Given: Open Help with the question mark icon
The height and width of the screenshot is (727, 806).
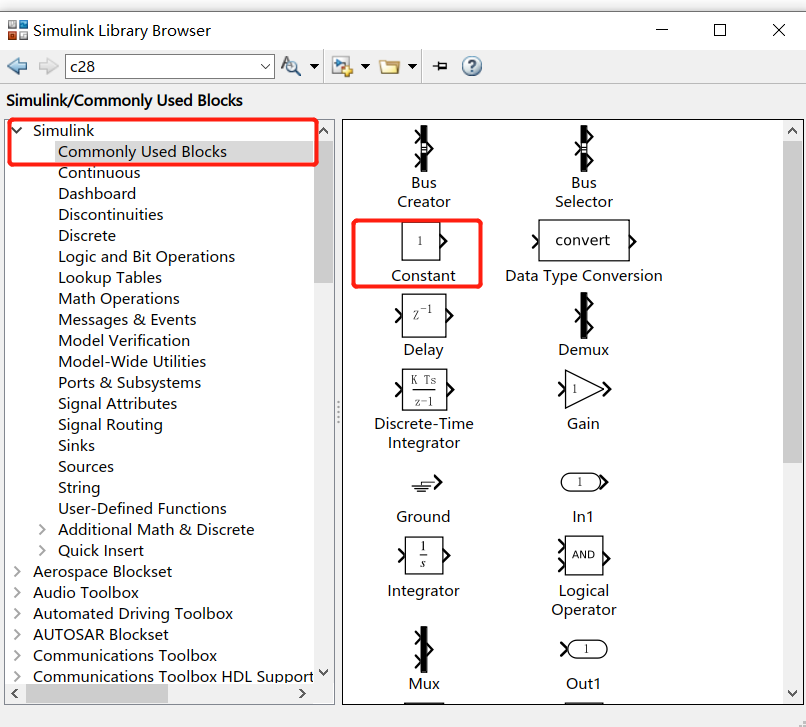Looking at the screenshot, I should (x=471, y=66).
